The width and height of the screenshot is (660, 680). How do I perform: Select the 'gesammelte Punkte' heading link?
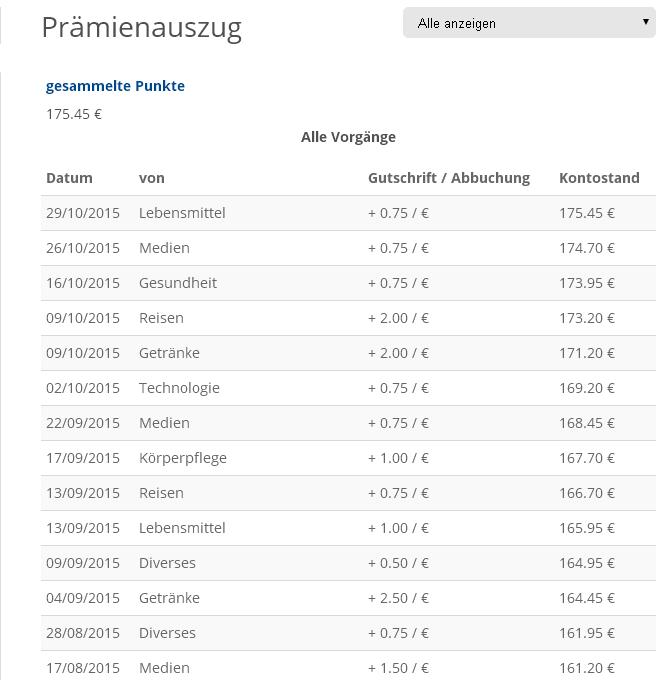tap(115, 86)
